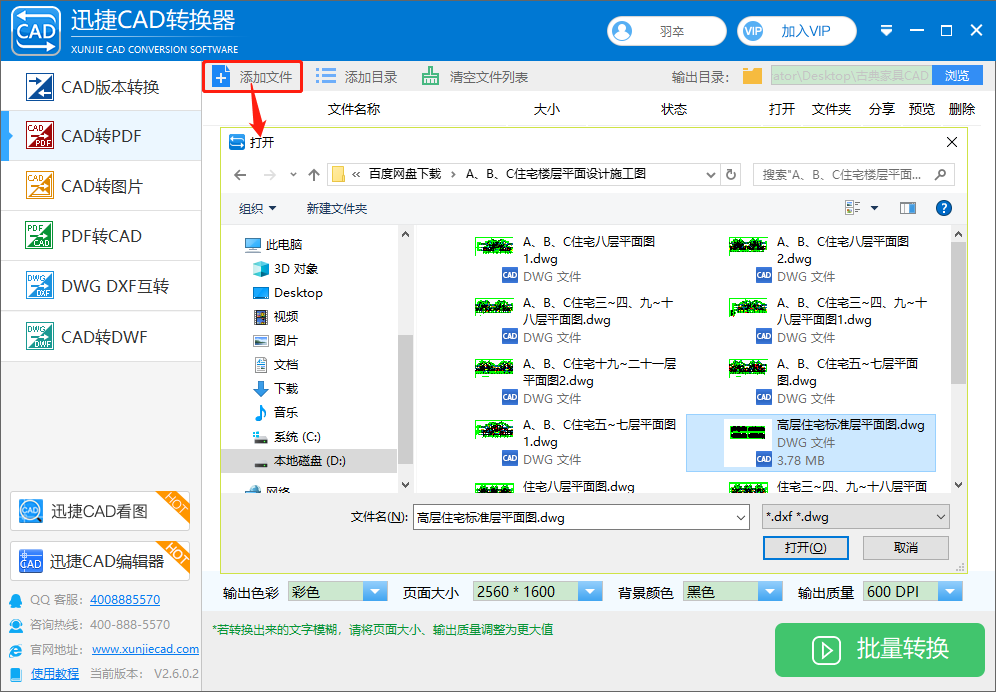Refresh the folder view
Screen dimensions: 996x692
730,174
